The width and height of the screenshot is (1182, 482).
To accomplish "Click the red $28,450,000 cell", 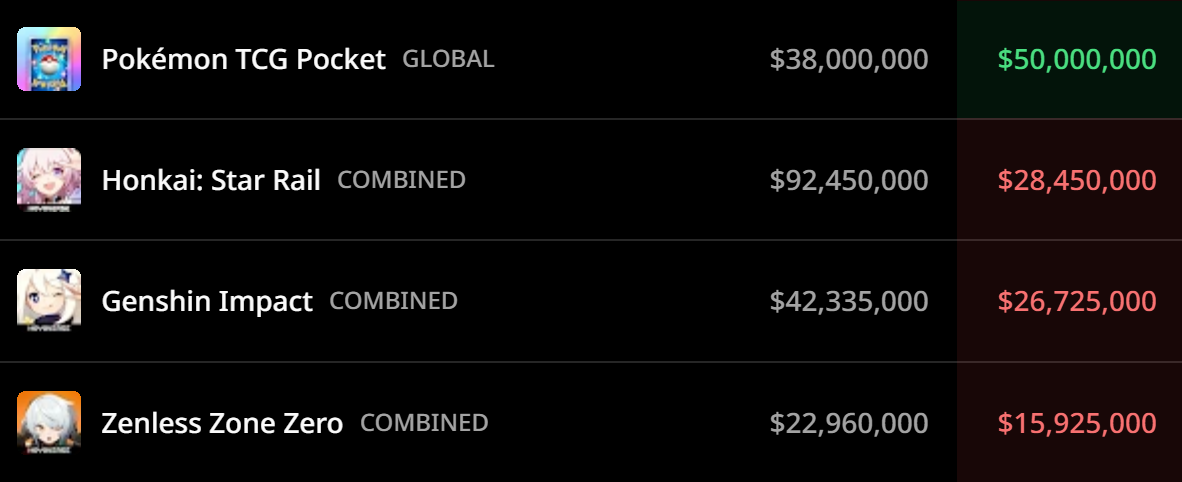I will click(1070, 180).
